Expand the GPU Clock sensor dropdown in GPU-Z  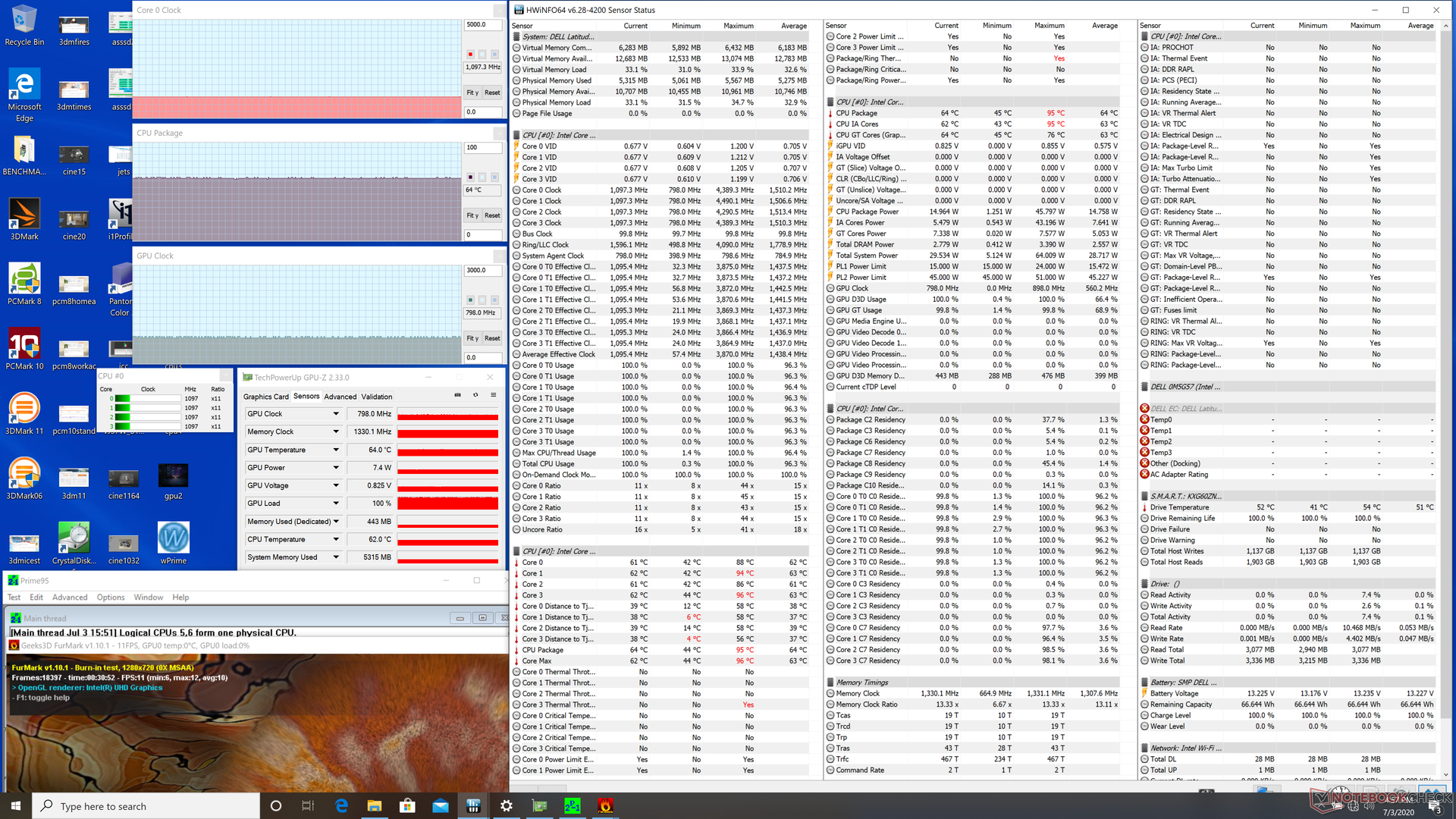coord(336,414)
